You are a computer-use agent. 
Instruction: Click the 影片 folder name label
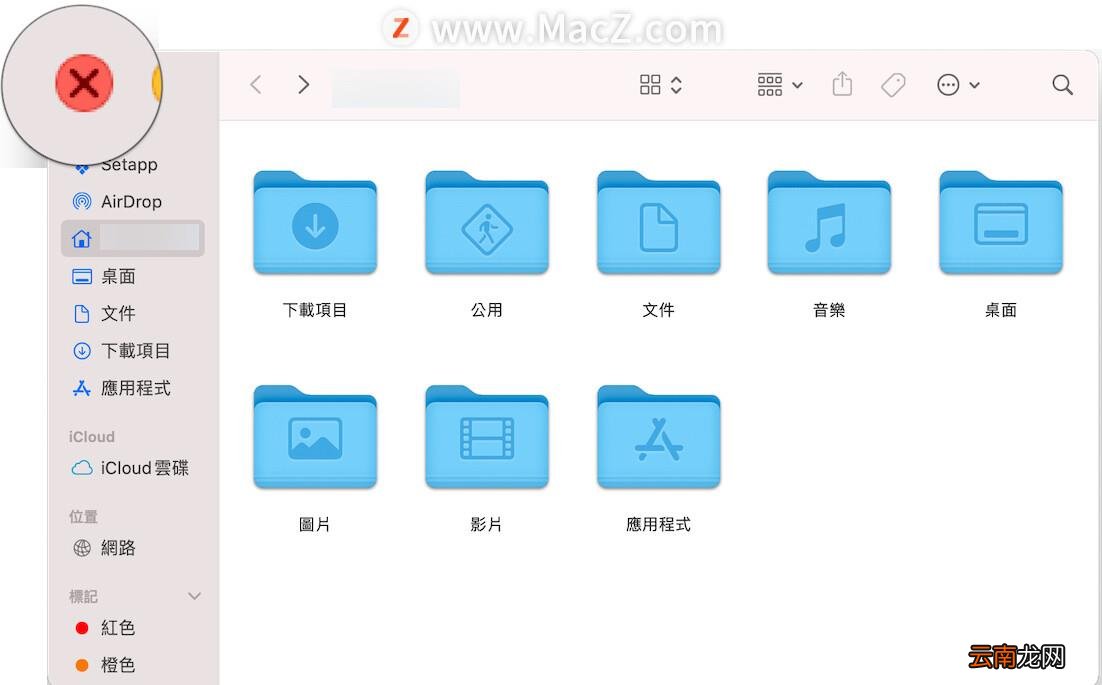pos(486,524)
